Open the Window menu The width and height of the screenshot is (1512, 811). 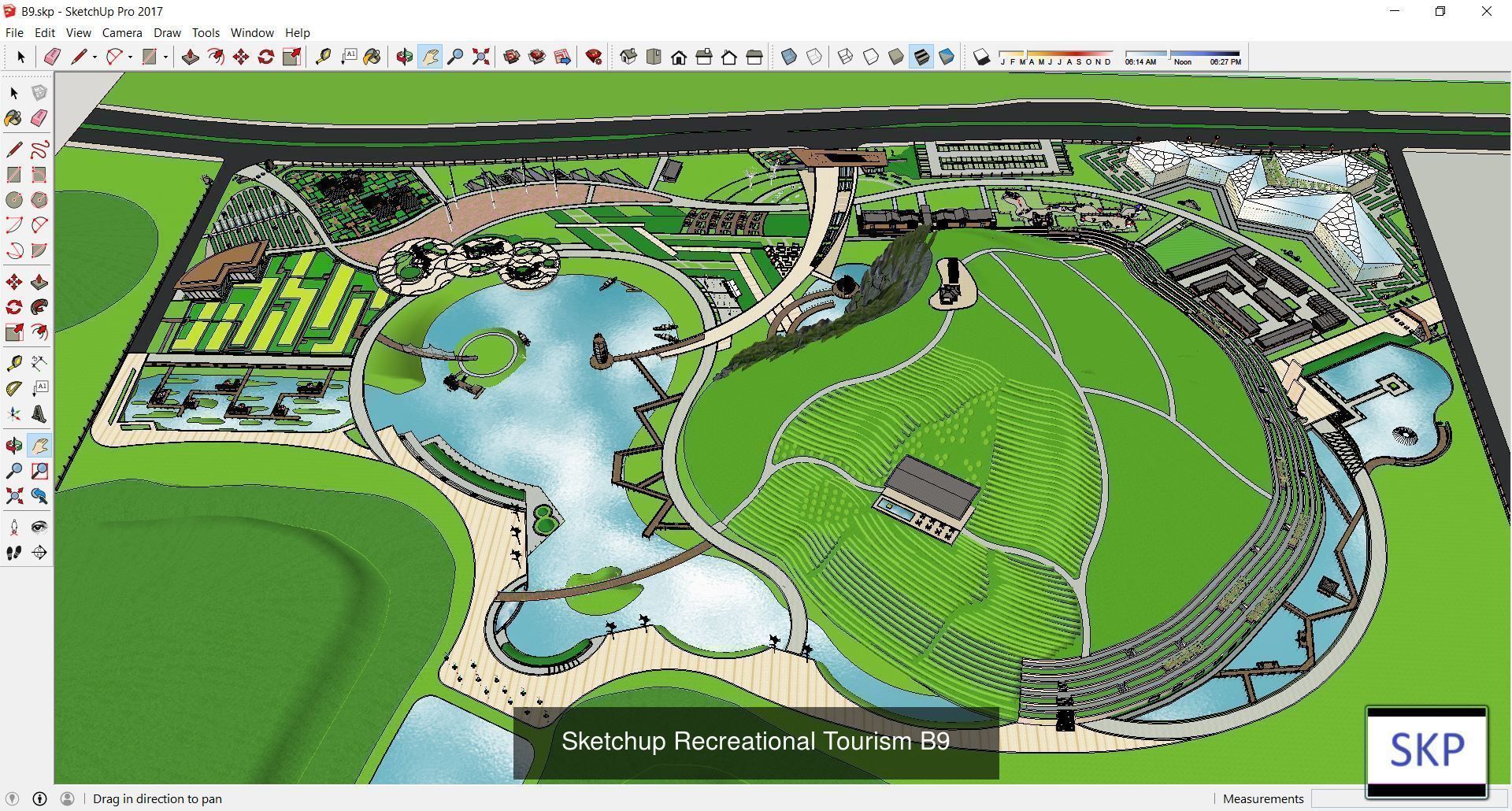click(x=252, y=32)
